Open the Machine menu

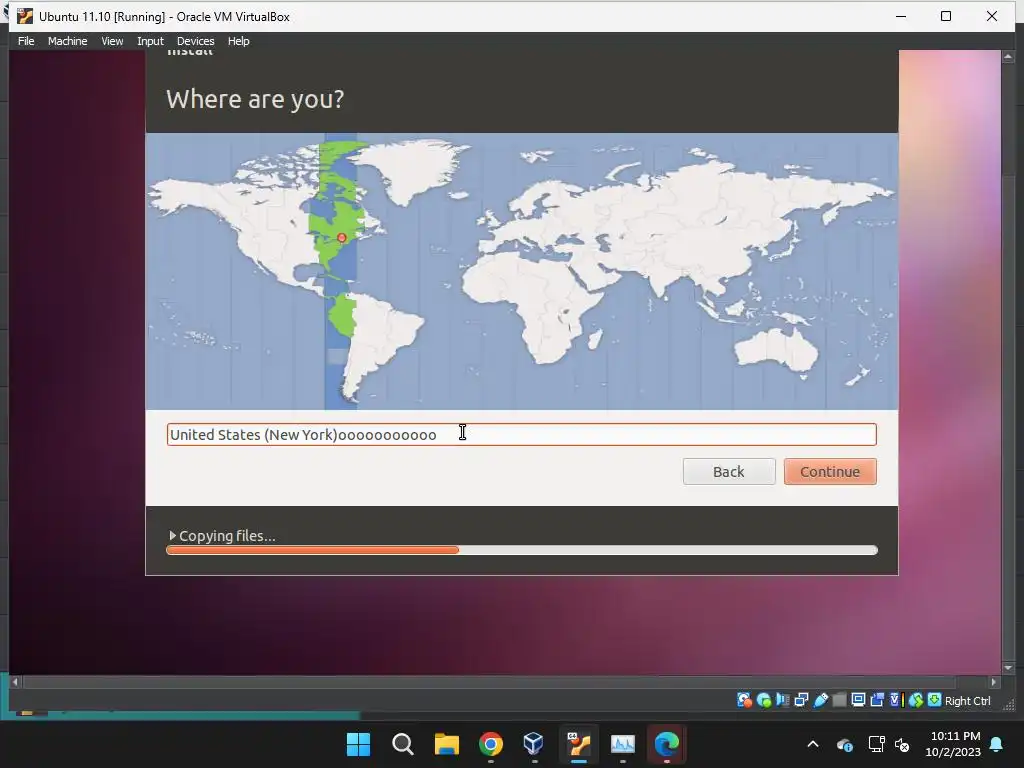[67, 41]
